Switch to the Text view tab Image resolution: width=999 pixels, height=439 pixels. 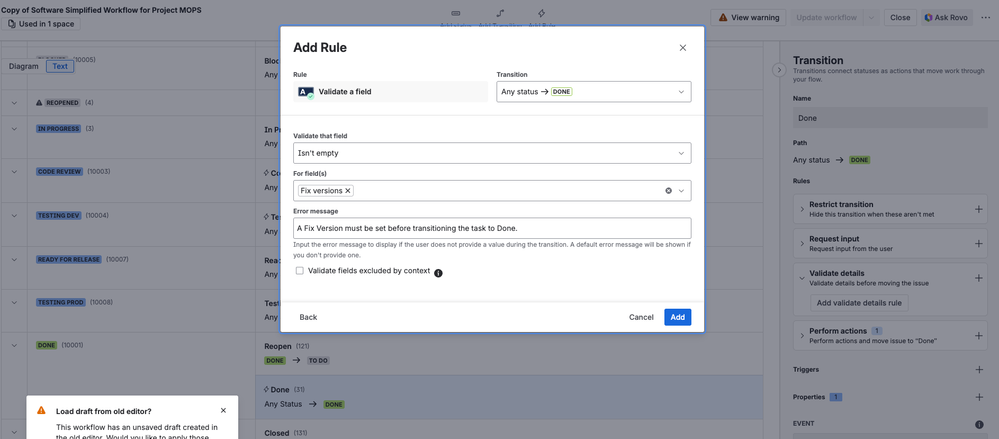coord(60,66)
